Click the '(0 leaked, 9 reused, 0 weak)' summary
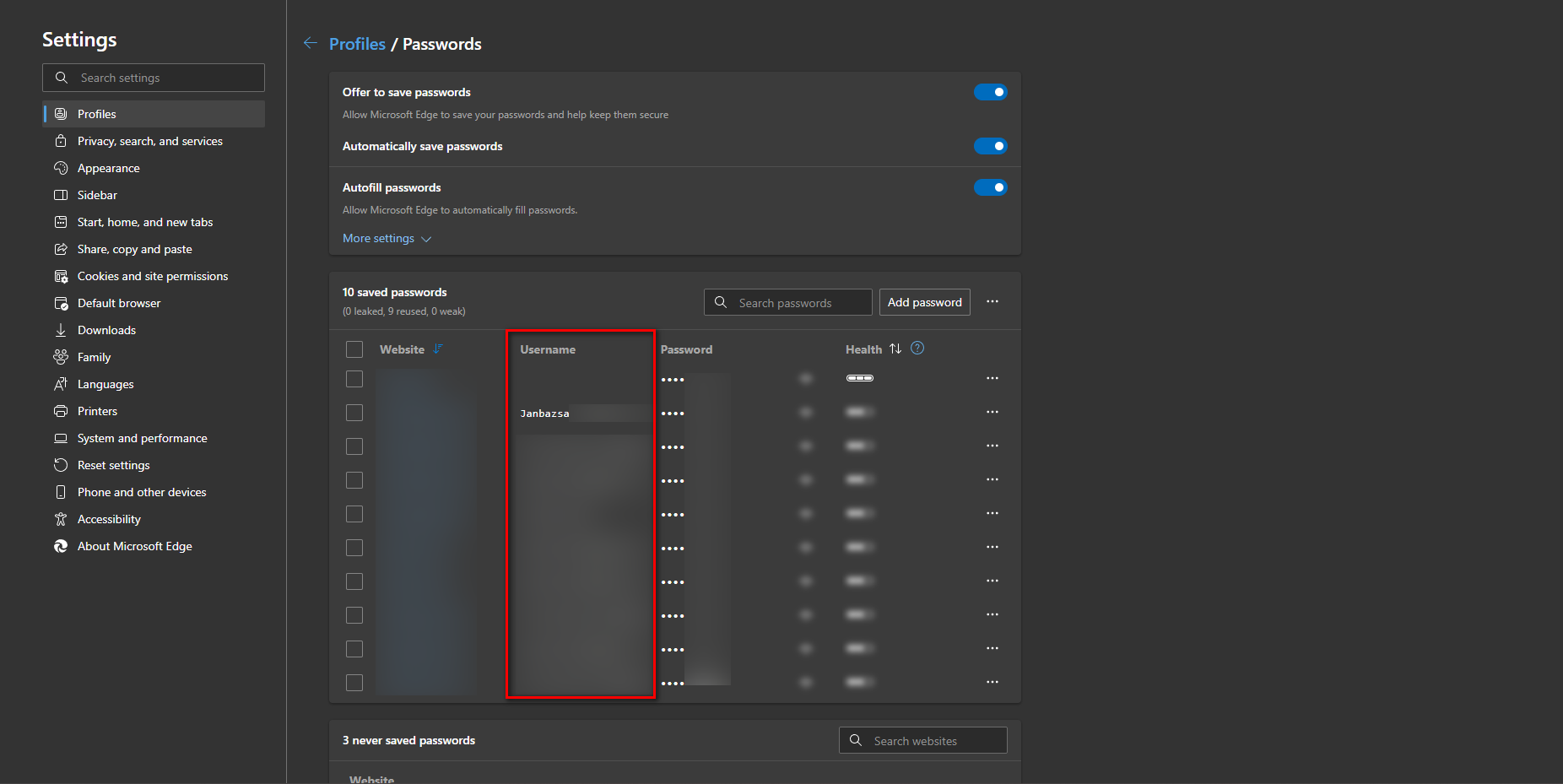1563x784 pixels. pos(404,311)
